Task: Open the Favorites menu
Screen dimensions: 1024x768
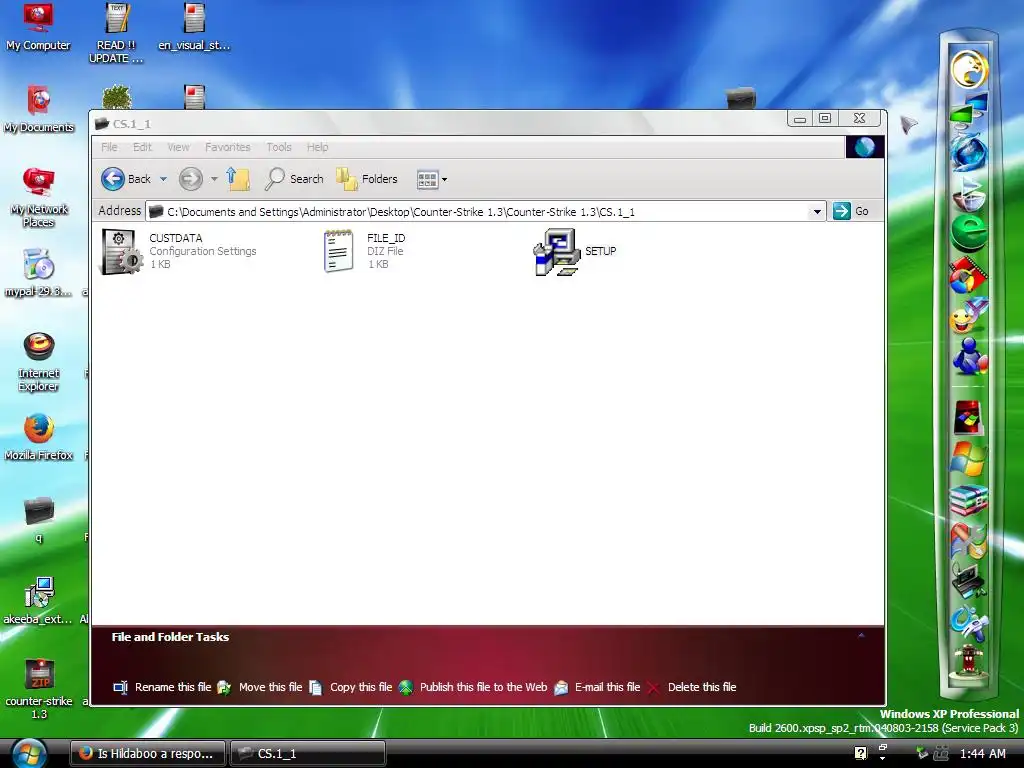Action: coord(227,147)
